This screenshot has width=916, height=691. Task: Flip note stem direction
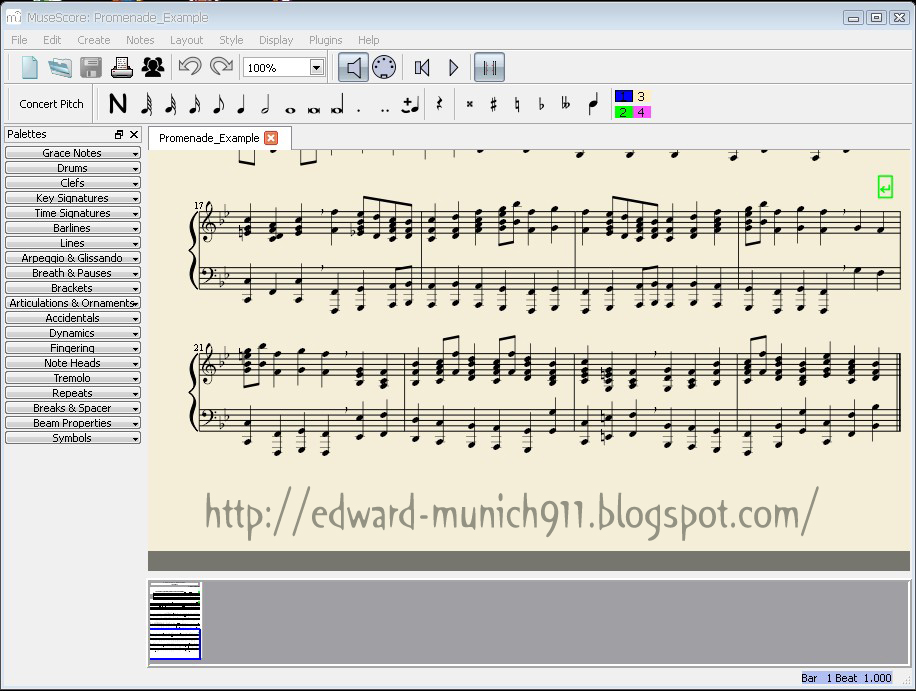(593, 104)
